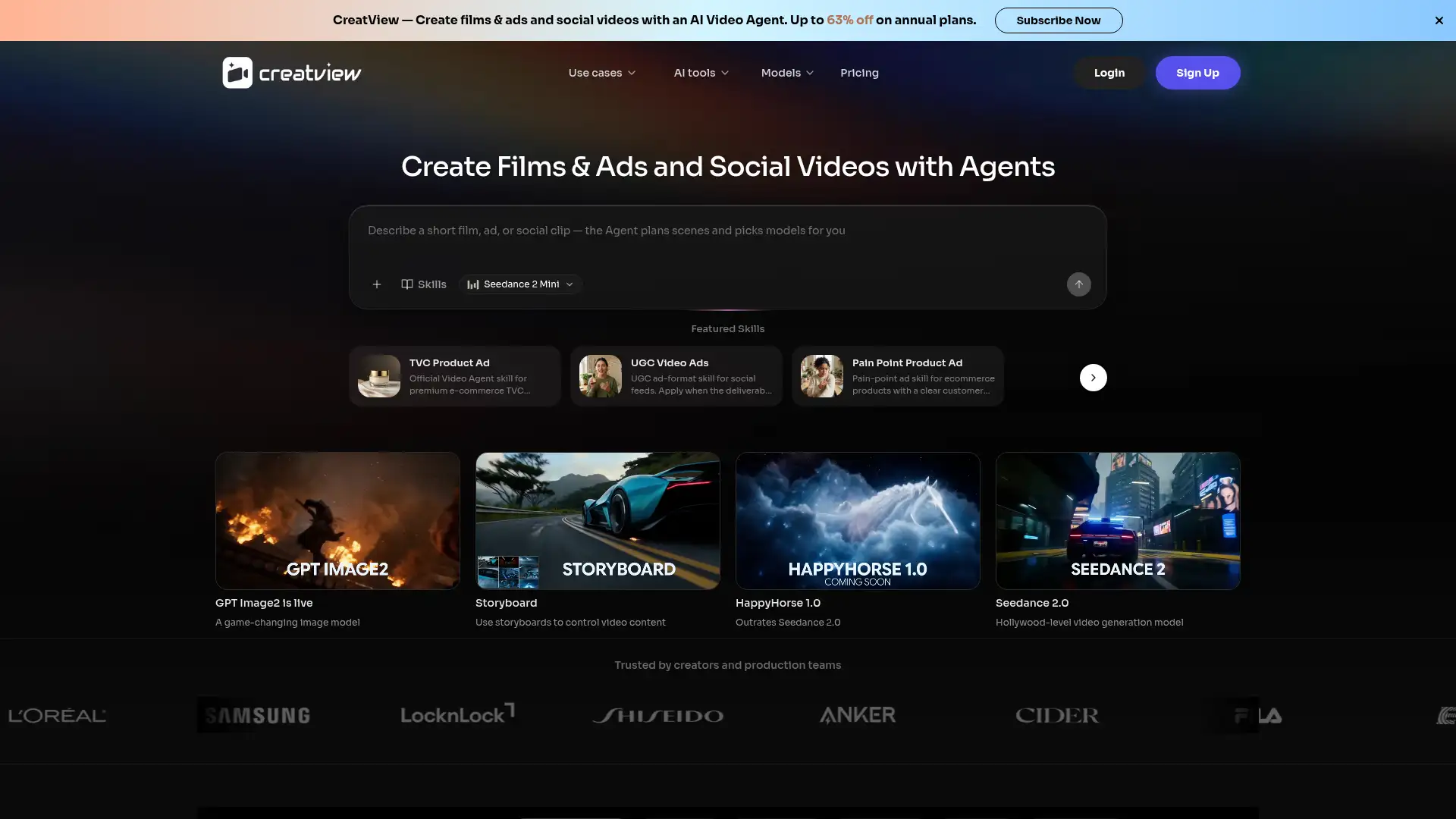Open the SEEDANCE 2 card image
The height and width of the screenshot is (819, 1456).
pos(1118,521)
